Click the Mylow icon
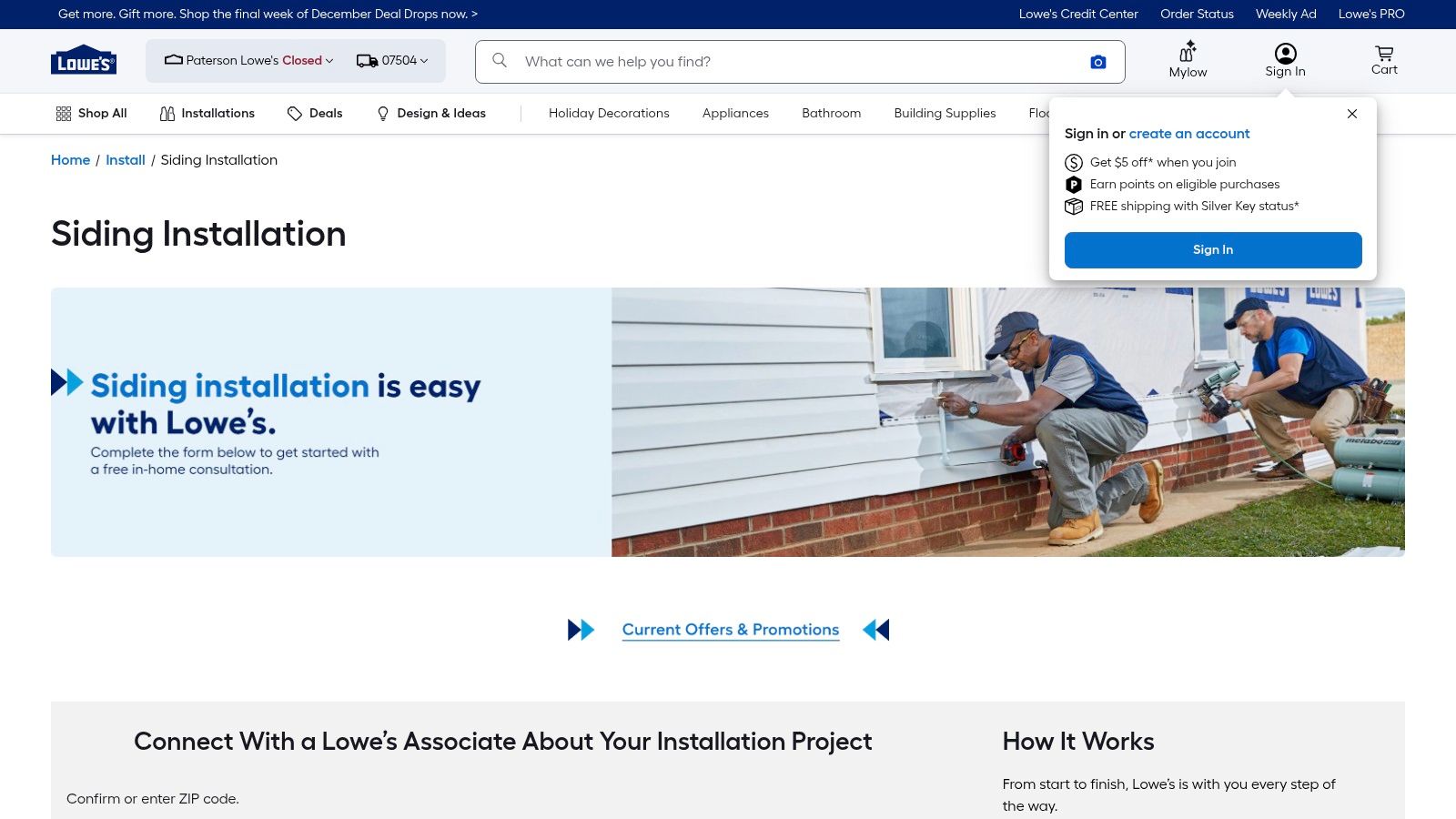Image resolution: width=1456 pixels, height=819 pixels. (x=1187, y=53)
